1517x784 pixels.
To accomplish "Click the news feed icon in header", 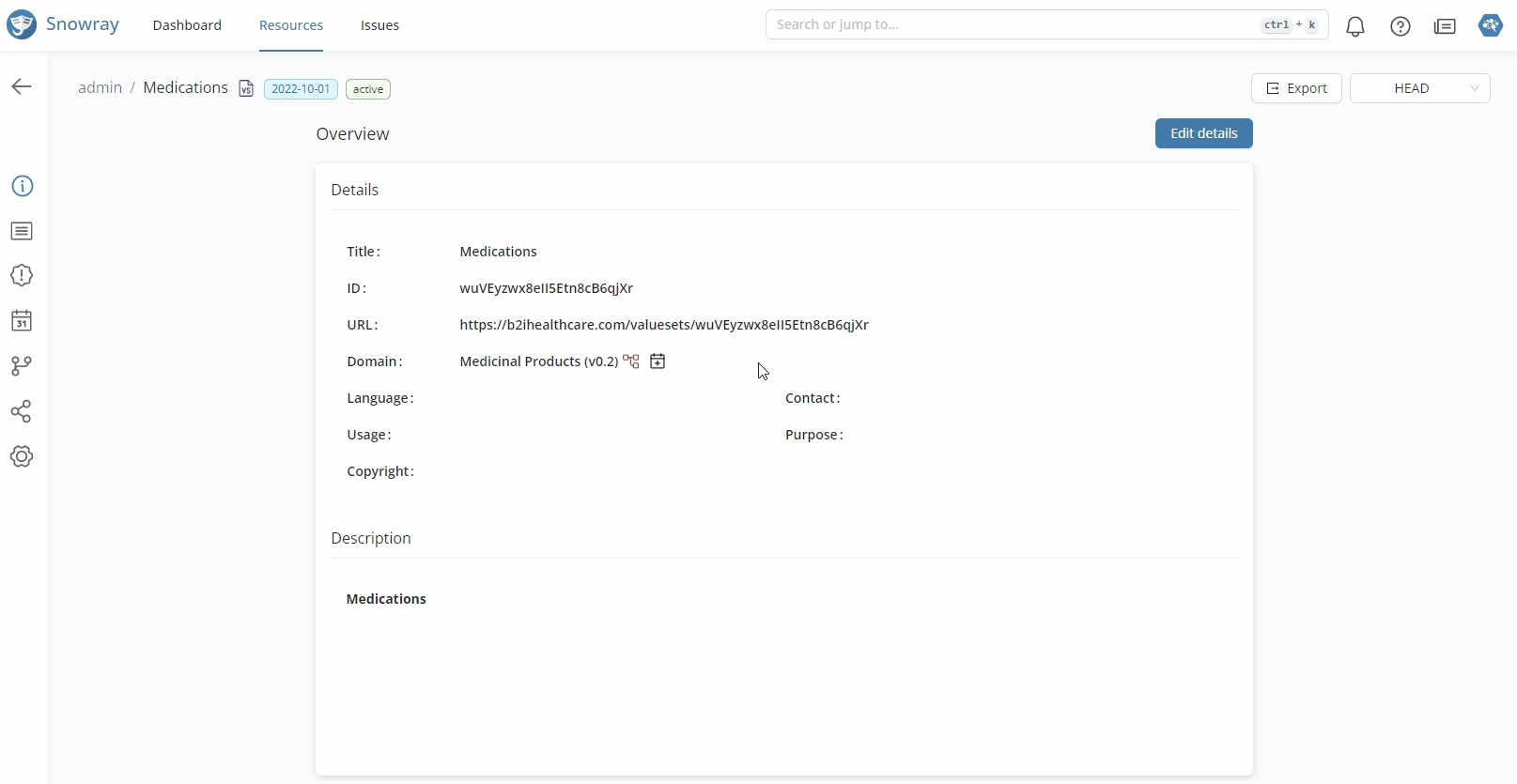I will pyautogui.click(x=1445, y=26).
